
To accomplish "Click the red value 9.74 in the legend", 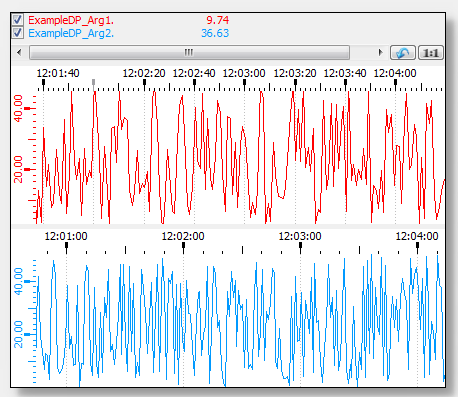I will (217, 20).
